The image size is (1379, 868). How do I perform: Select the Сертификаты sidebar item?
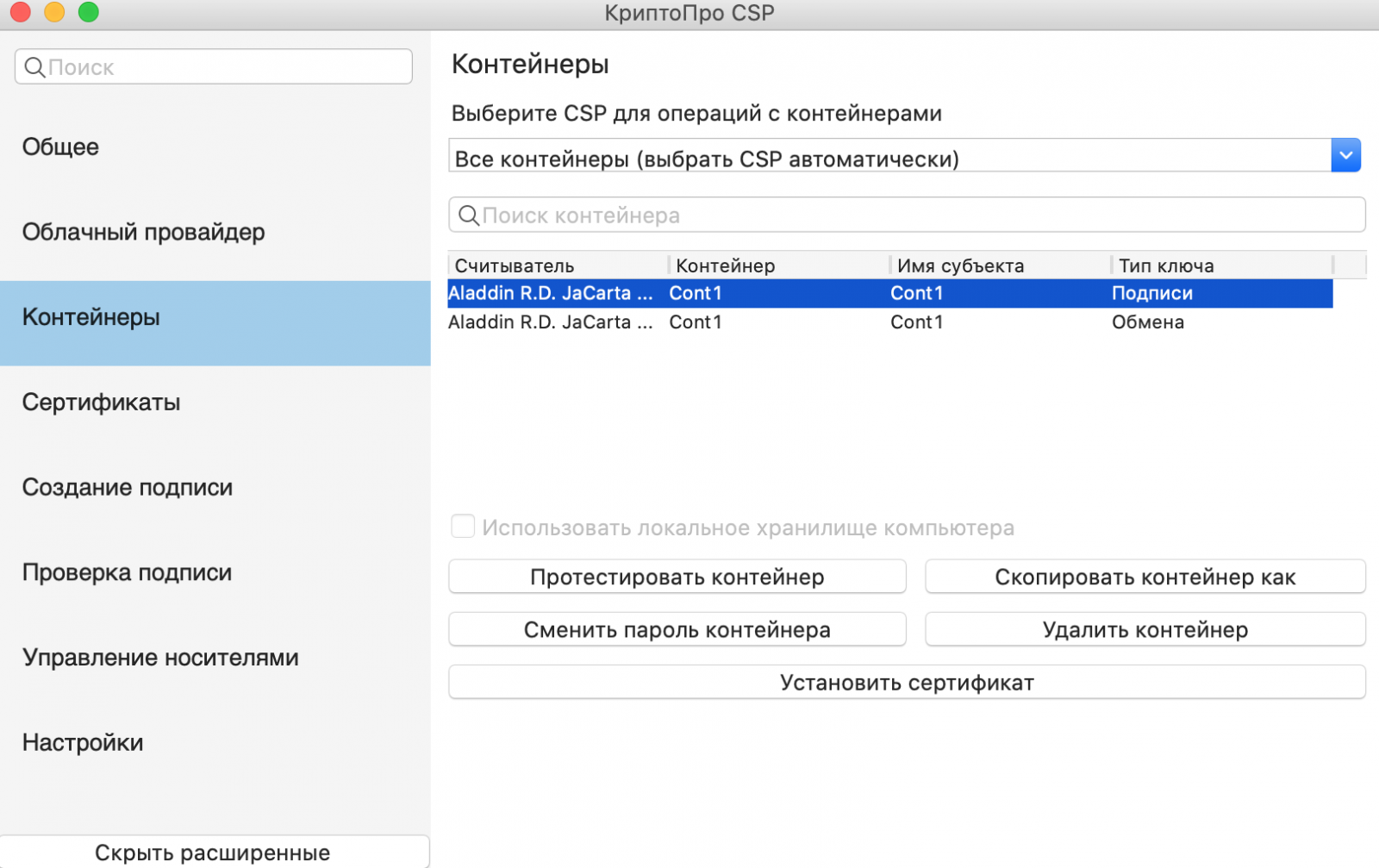click(x=101, y=403)
